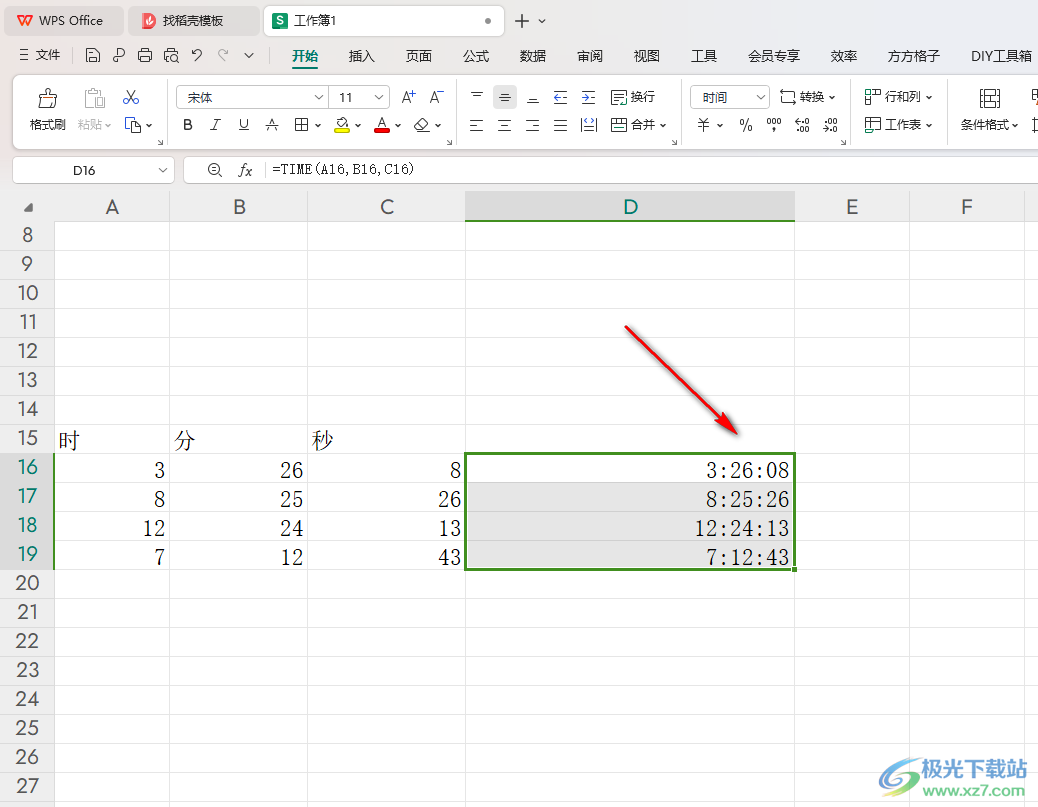Click the row 20 header

point(27,583)
